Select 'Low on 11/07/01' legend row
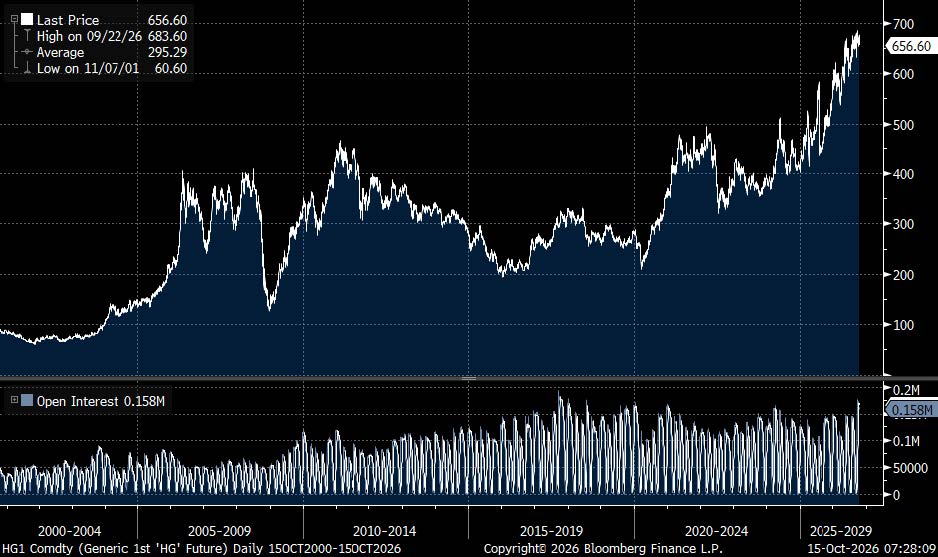Screen dimensions: 938x557 click(x=88, y=68)
